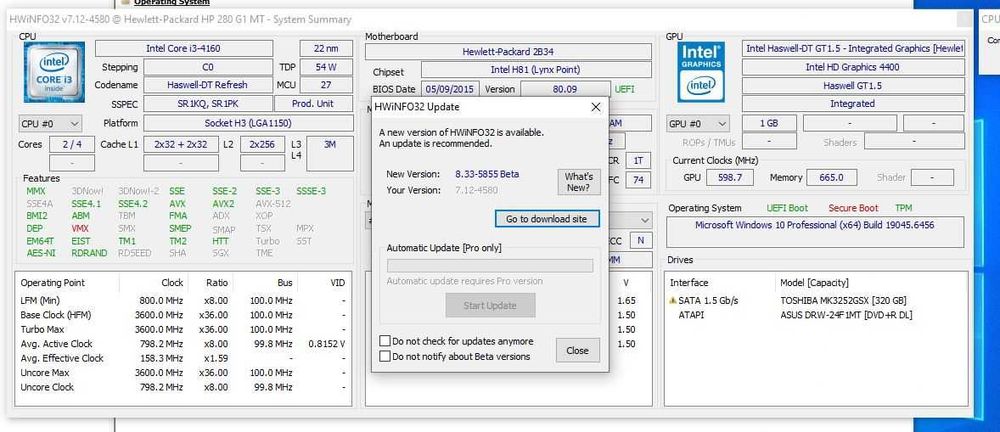This screenshot has width=1000, height=432.
Task: Select the Hewlett-Packard 2B34 motherboard field
Action: click(x=508, y=52)
